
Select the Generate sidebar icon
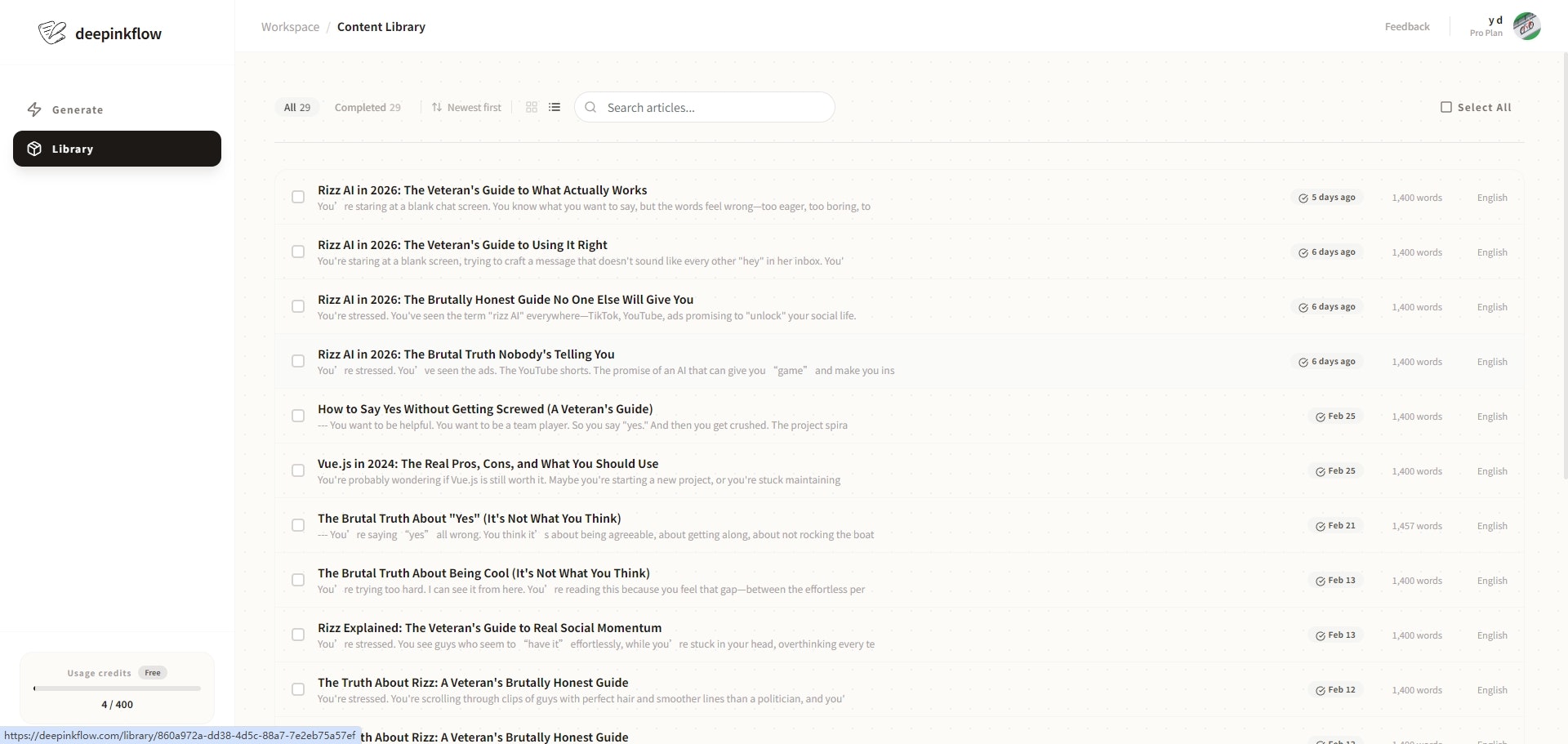point(34,109)
